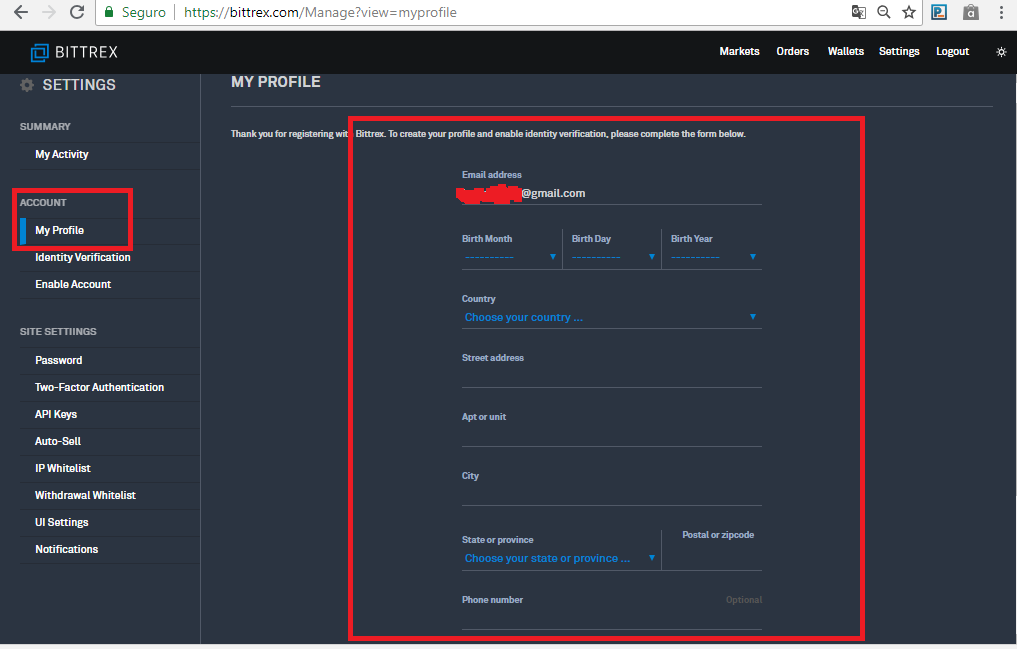The width and height of the screenshot is (1017, 649).
Task: Open the Birth Day dropdown
Action: coord(612,257)
